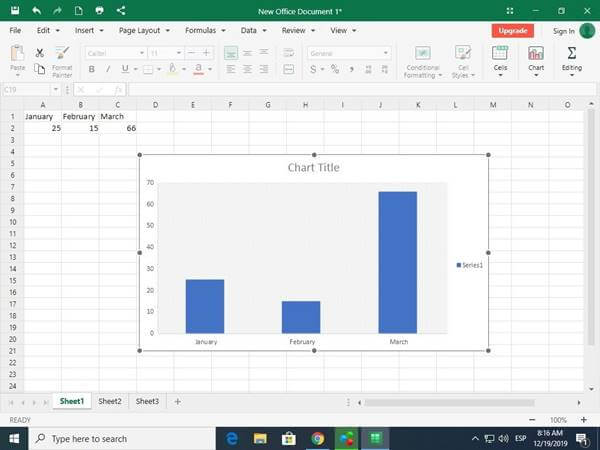Click the Share icon in title bar

pos(121,10)
